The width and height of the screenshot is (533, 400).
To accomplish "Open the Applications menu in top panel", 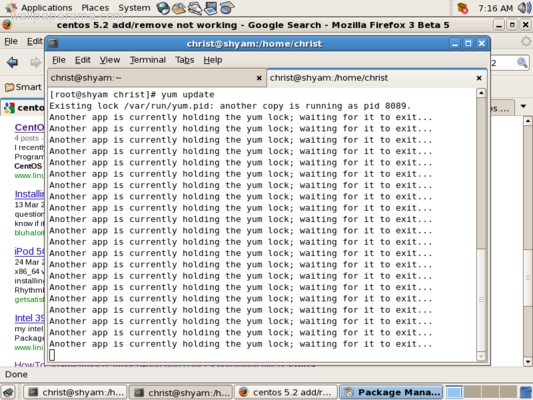I will [x=46, y=7].
